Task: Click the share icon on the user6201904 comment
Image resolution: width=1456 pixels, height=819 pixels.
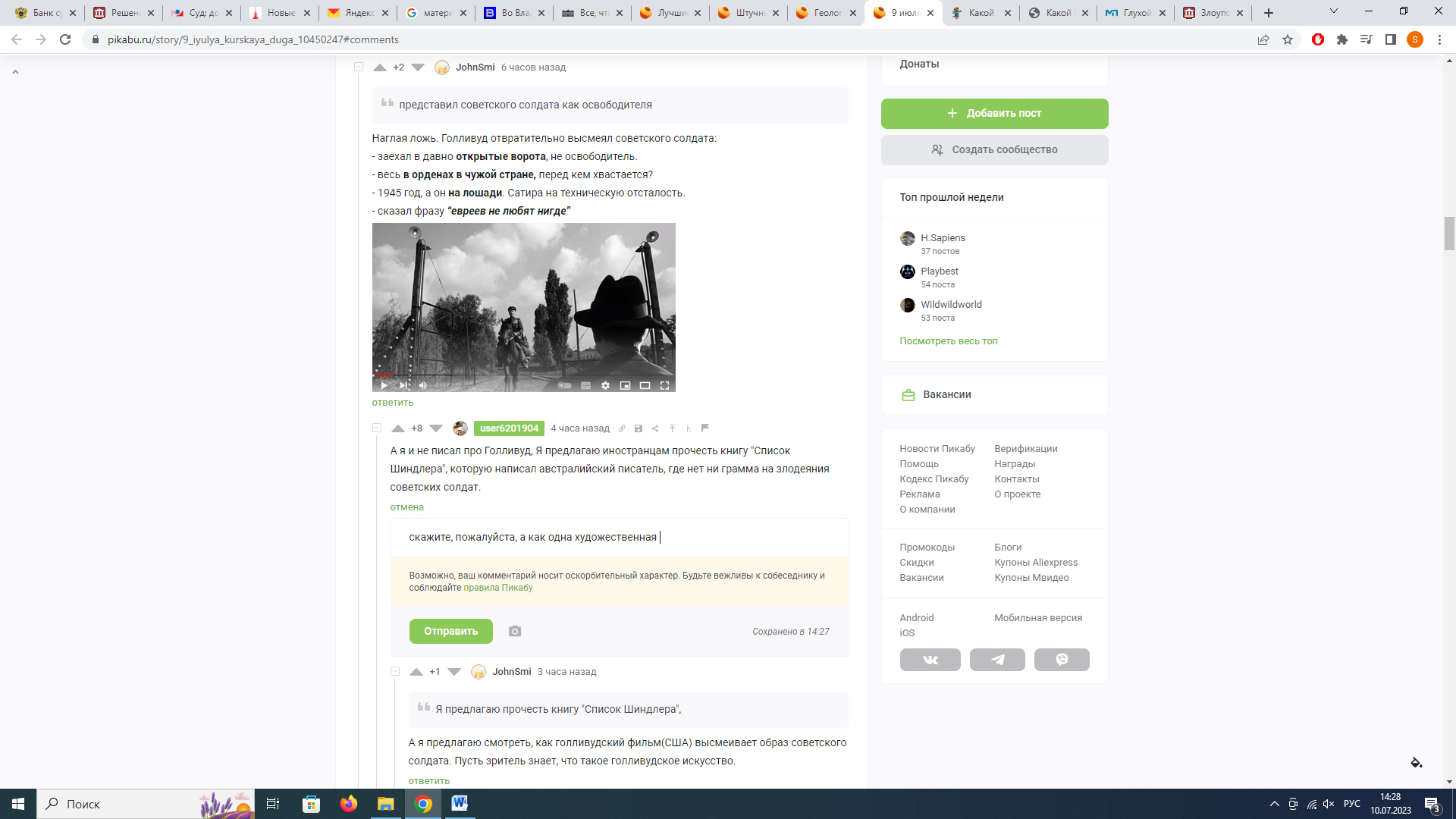Action: [655, 428]
